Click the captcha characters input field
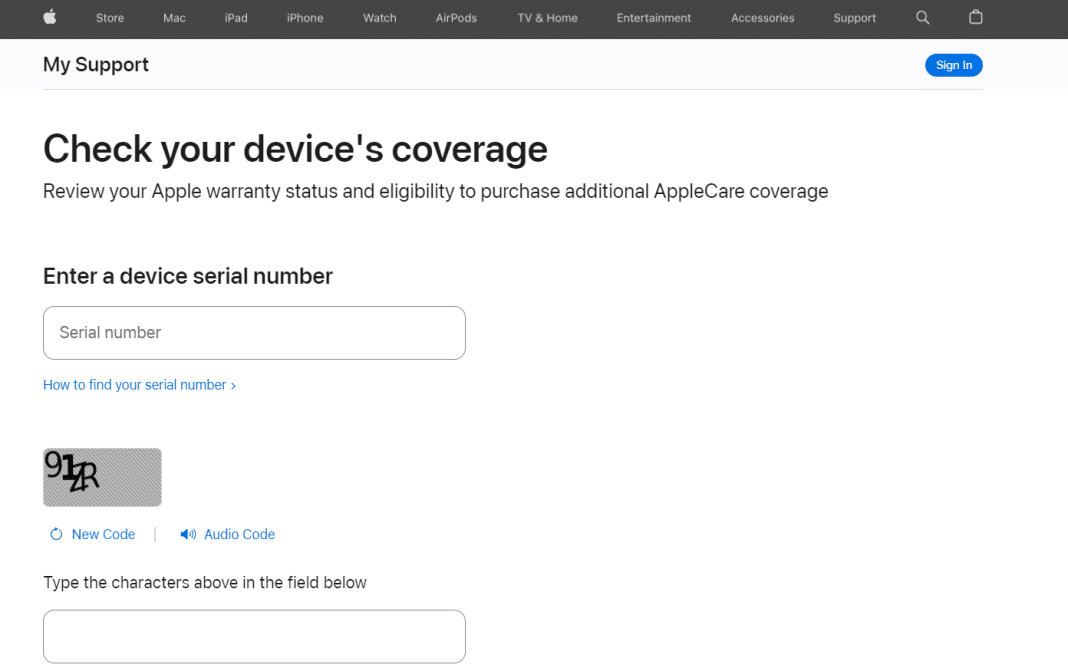Viewport: 1068px width, 668px height. [x=254, y=636]
